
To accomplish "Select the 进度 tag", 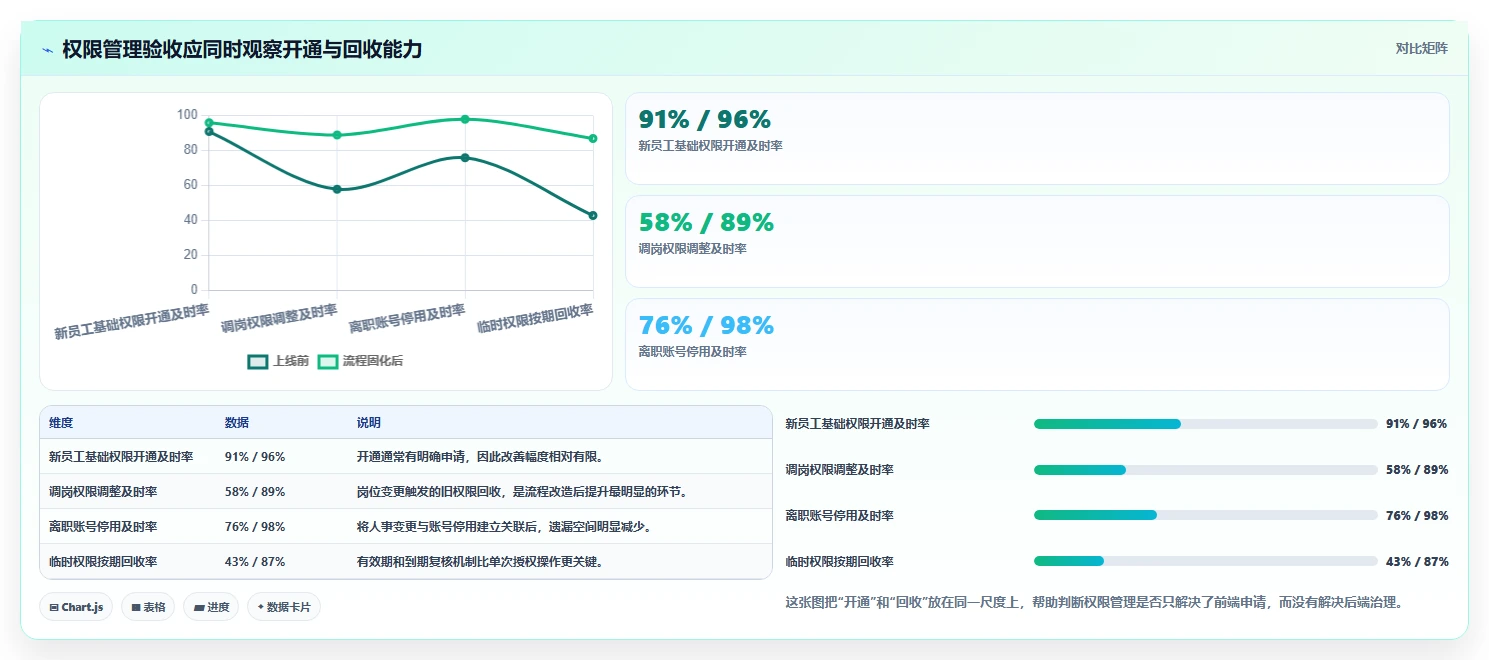I will pos(211,607).
